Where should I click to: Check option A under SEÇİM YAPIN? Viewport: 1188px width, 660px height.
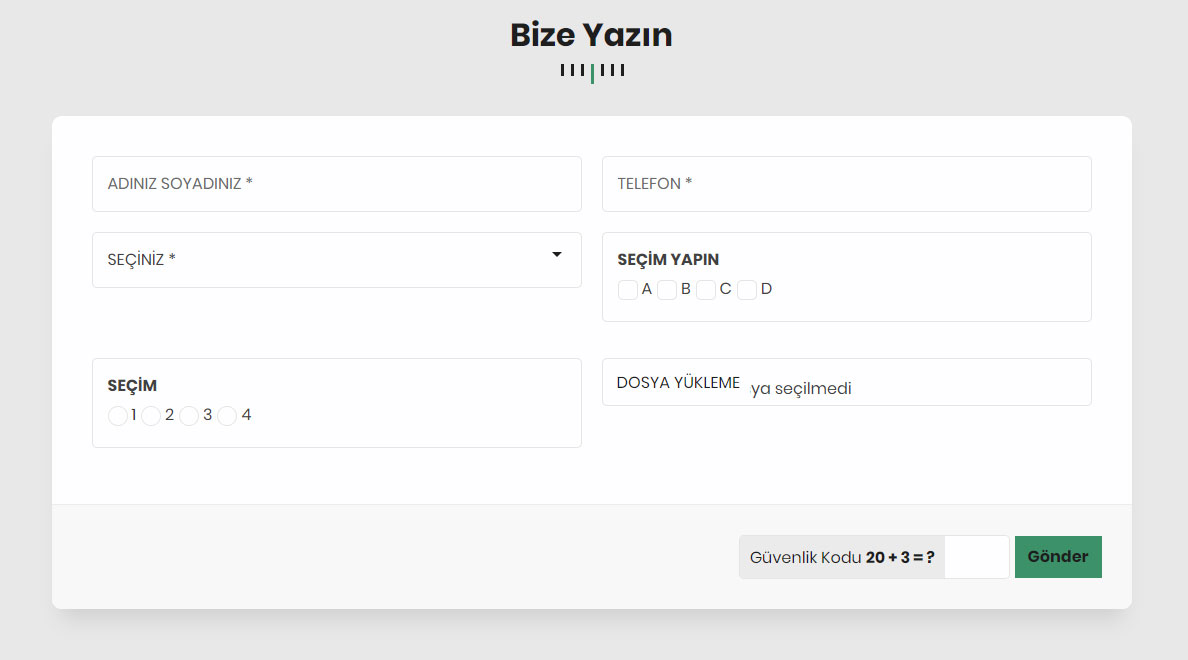coord(628,289)
